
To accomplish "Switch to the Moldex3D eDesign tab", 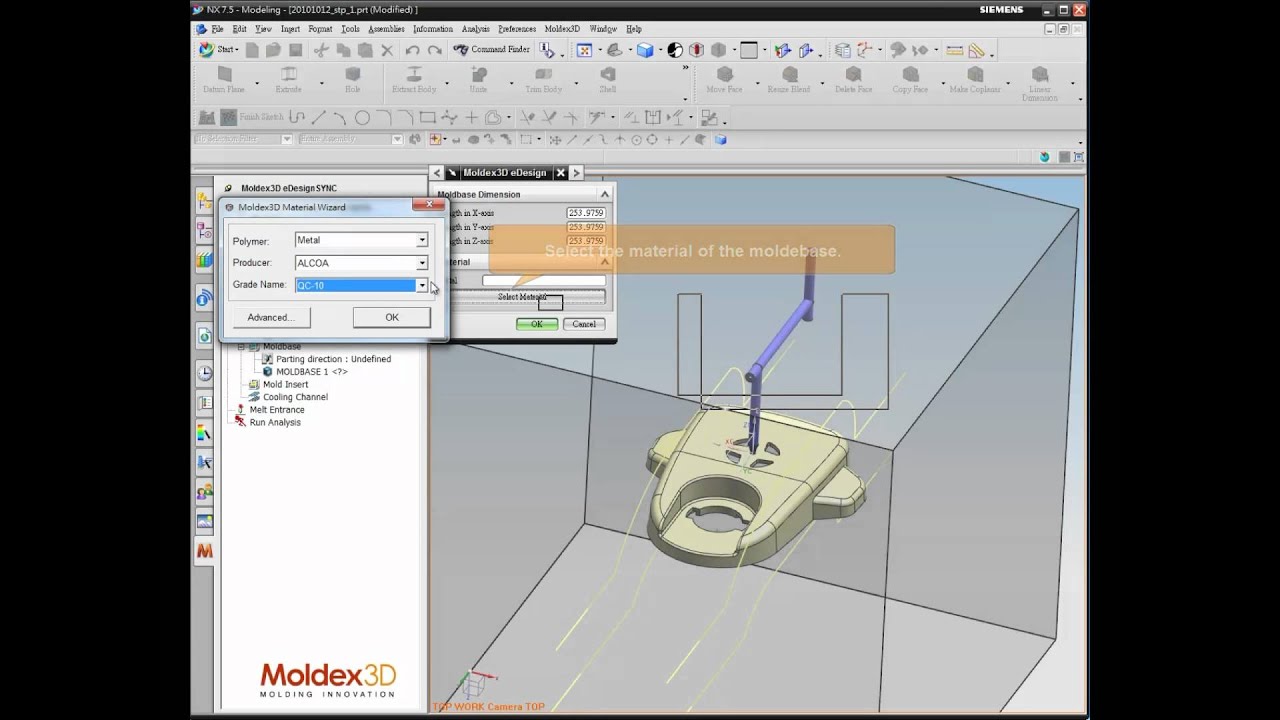I will point(504,173).
